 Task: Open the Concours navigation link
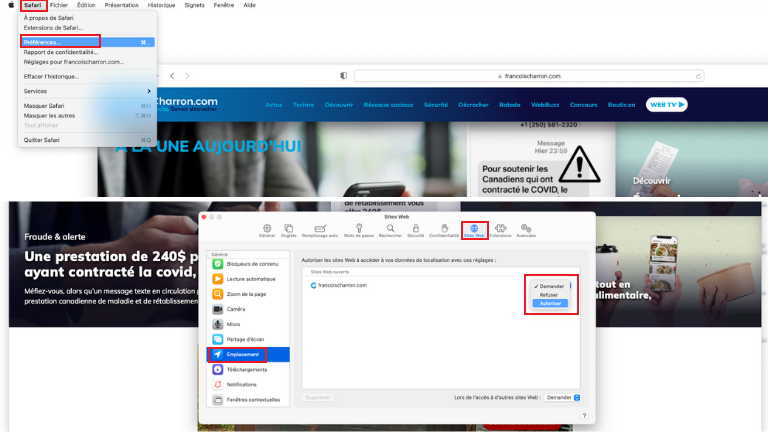[583, 105]
